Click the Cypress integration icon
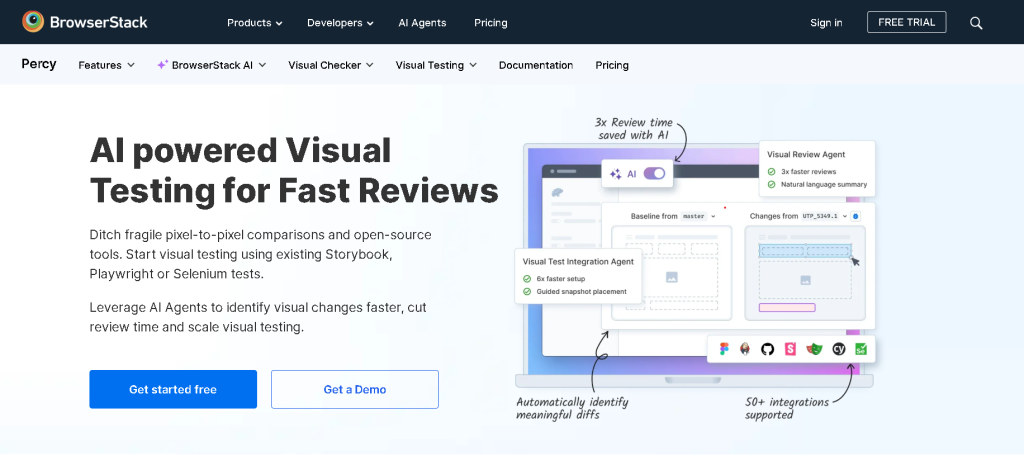 (x=839, y=349)
